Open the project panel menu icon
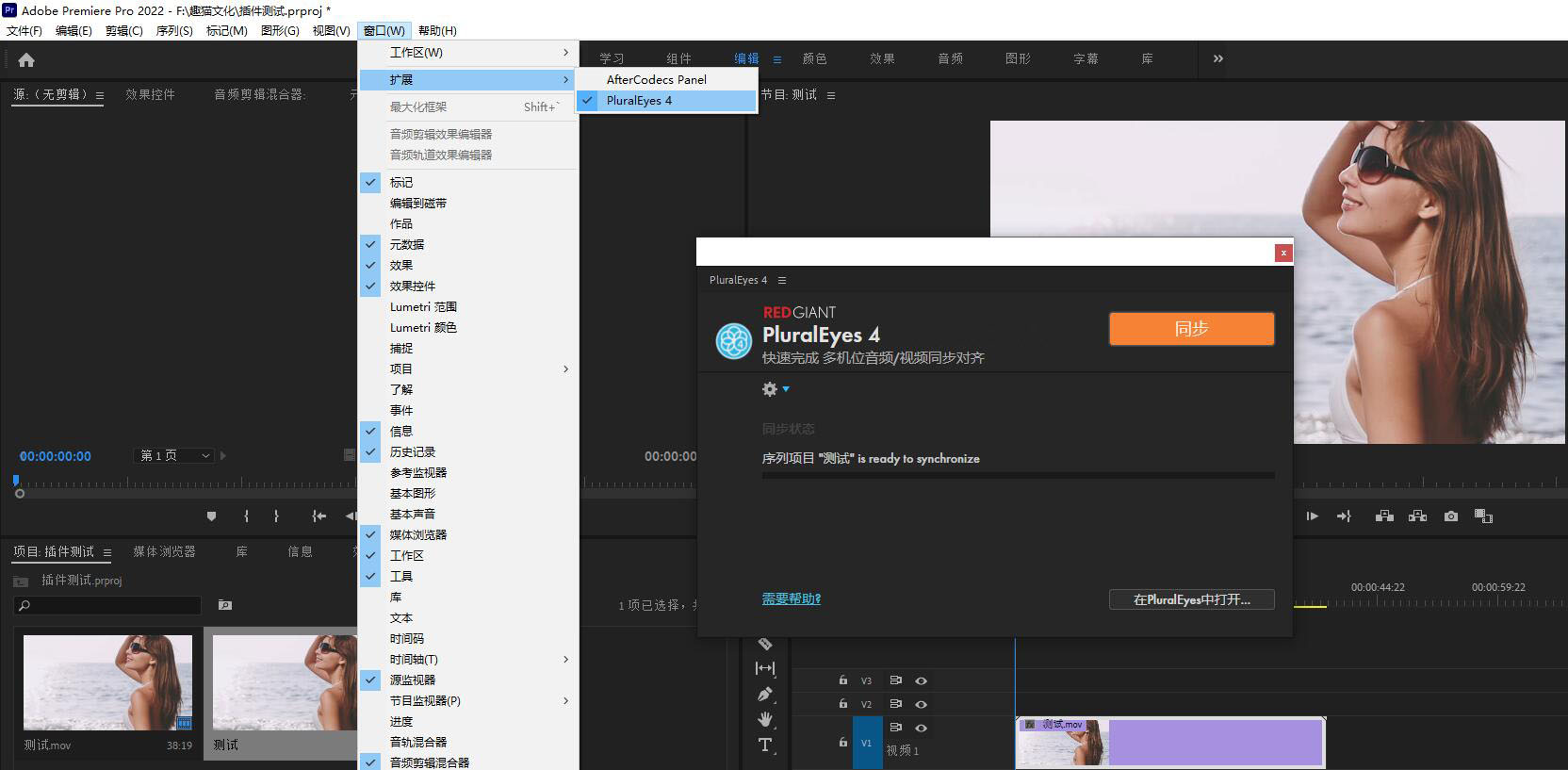The image size is (1568, 770). point(107,553)
